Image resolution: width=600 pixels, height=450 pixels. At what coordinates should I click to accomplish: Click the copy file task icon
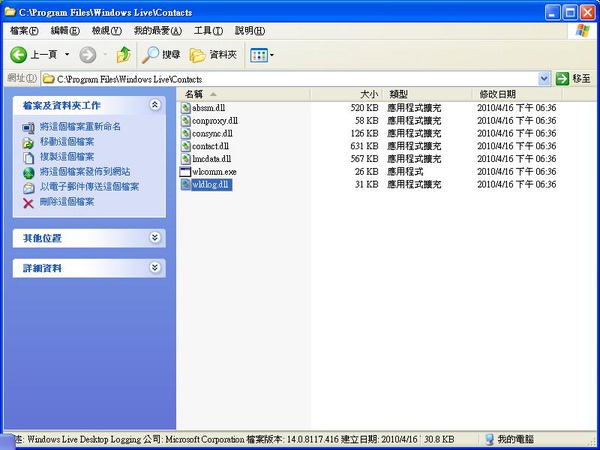pos(28,158)
